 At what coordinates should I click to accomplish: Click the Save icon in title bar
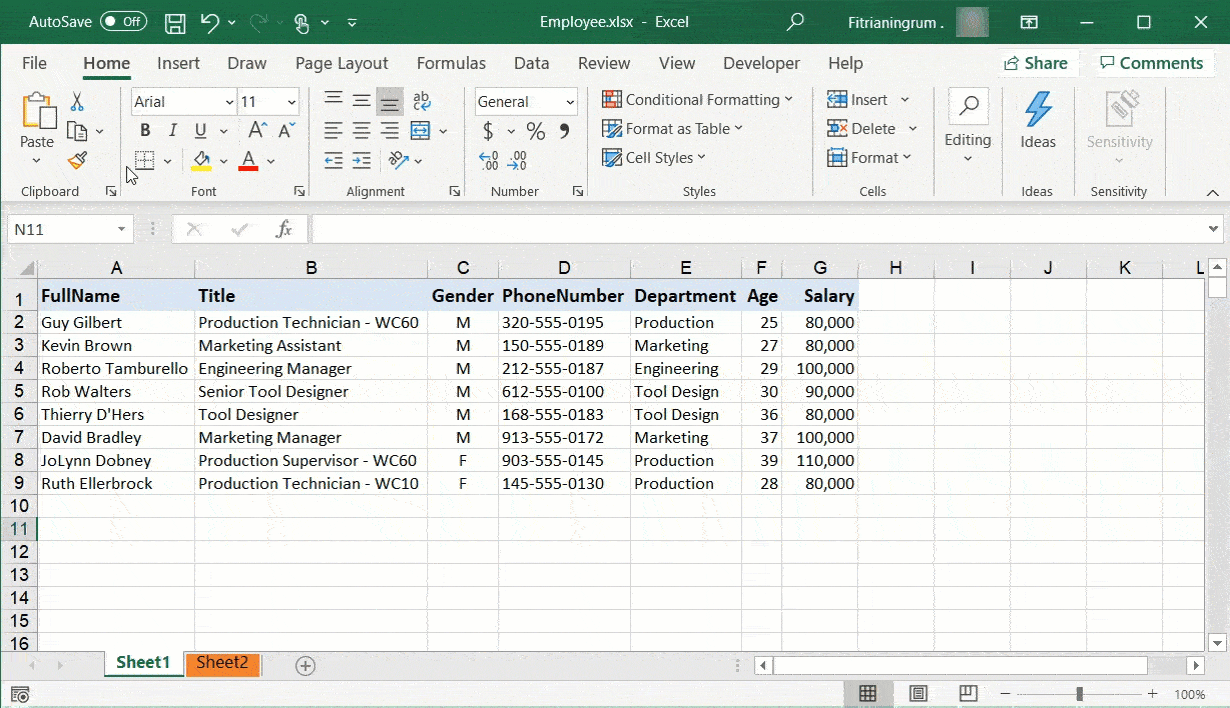[175, 22]
